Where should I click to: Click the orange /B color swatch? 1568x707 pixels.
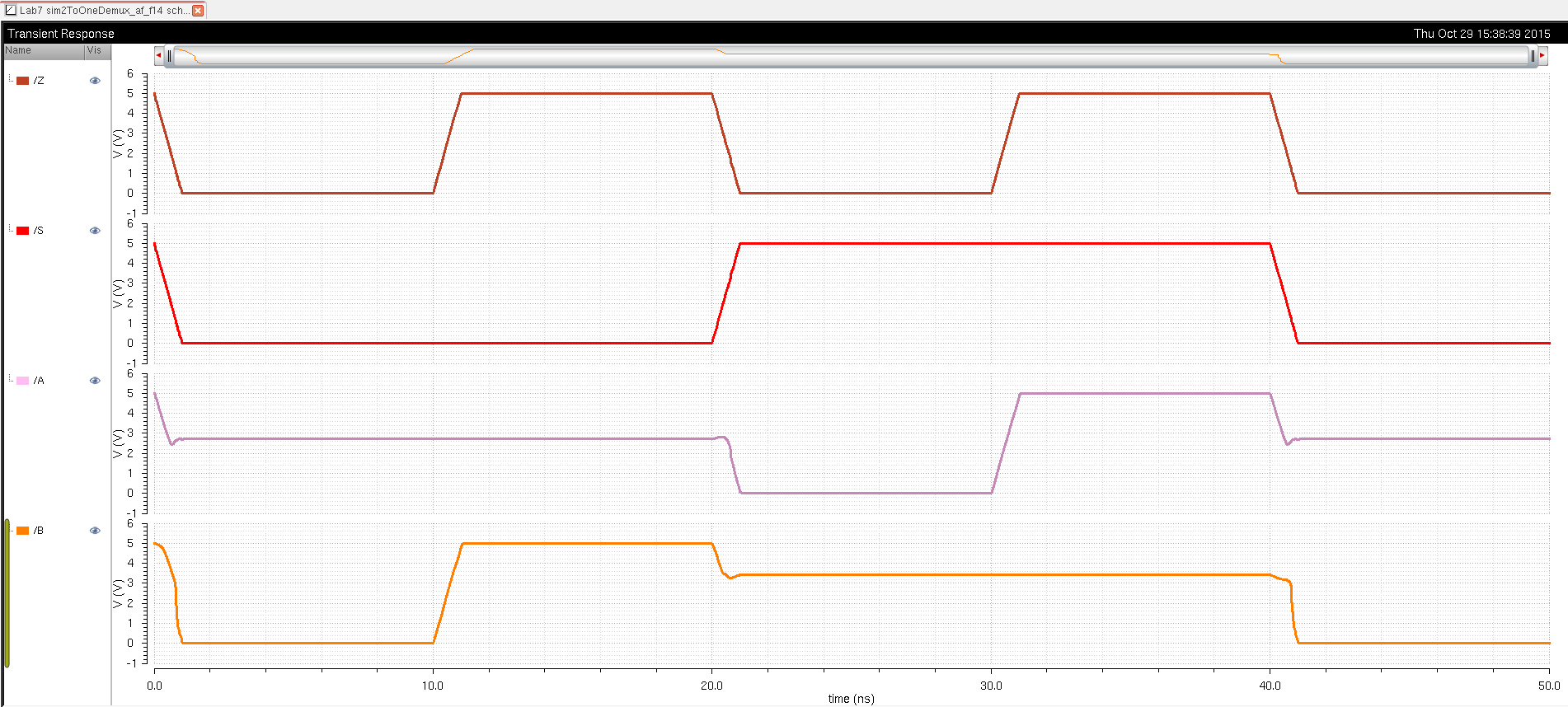point(23,531)
